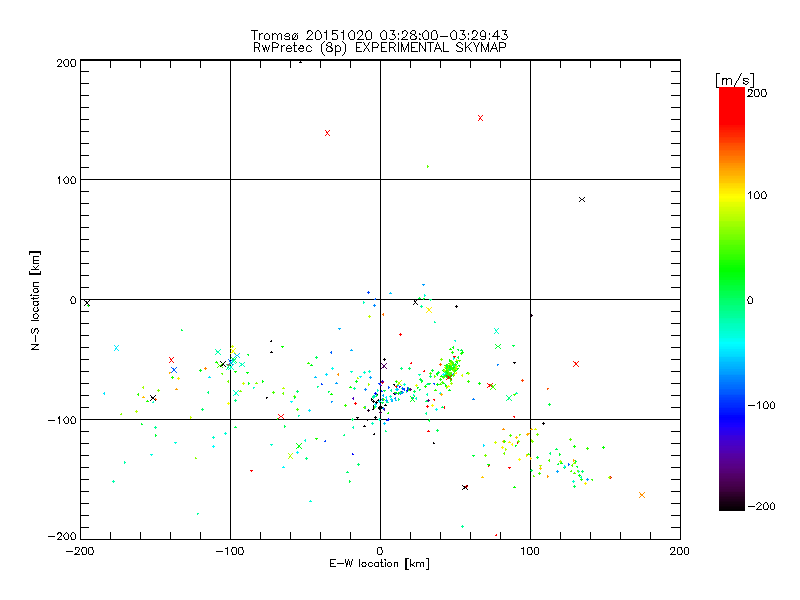Select the black X marker at plot's left edge near N-S 0
Viewport: 800px width, 600px height.
click(87, 303)
